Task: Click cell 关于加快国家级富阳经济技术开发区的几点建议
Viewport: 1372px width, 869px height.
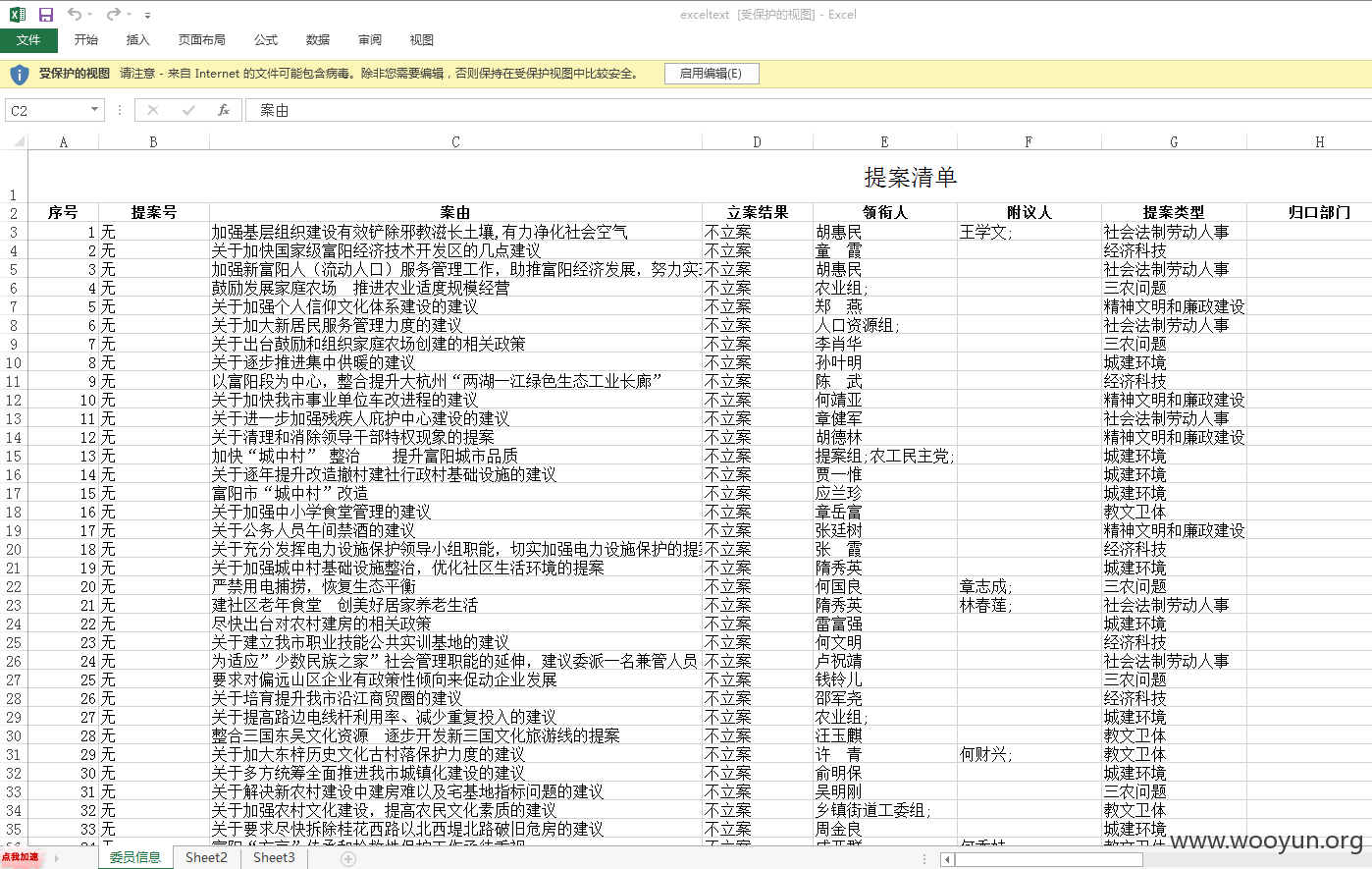Action: (455, 250)
